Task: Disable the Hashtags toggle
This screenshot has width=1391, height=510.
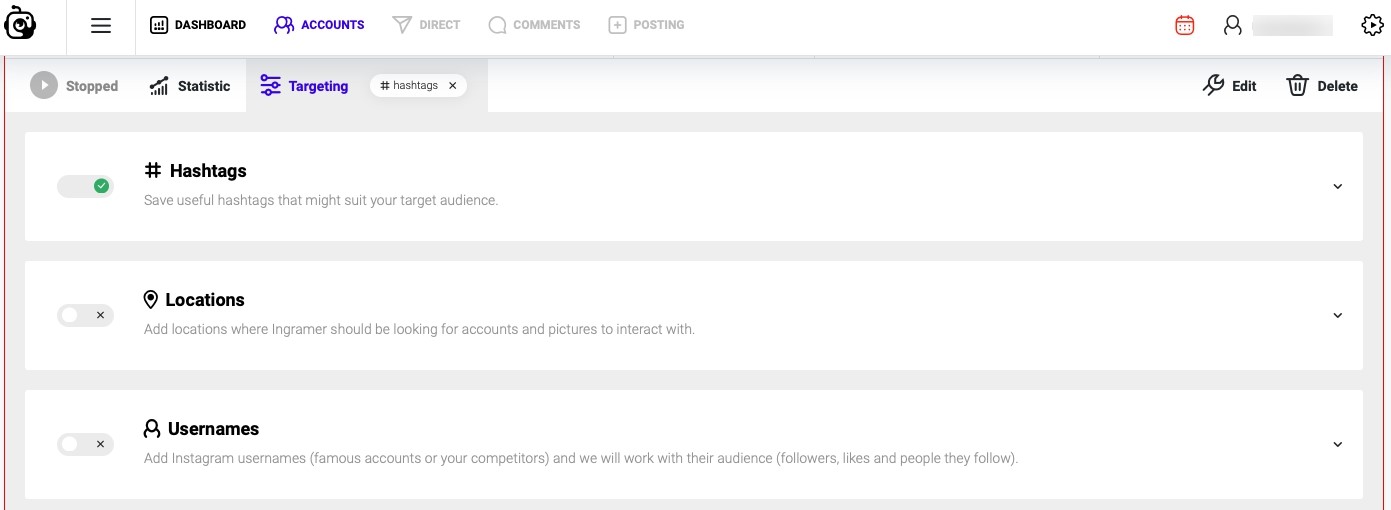Action: [86, 186]
